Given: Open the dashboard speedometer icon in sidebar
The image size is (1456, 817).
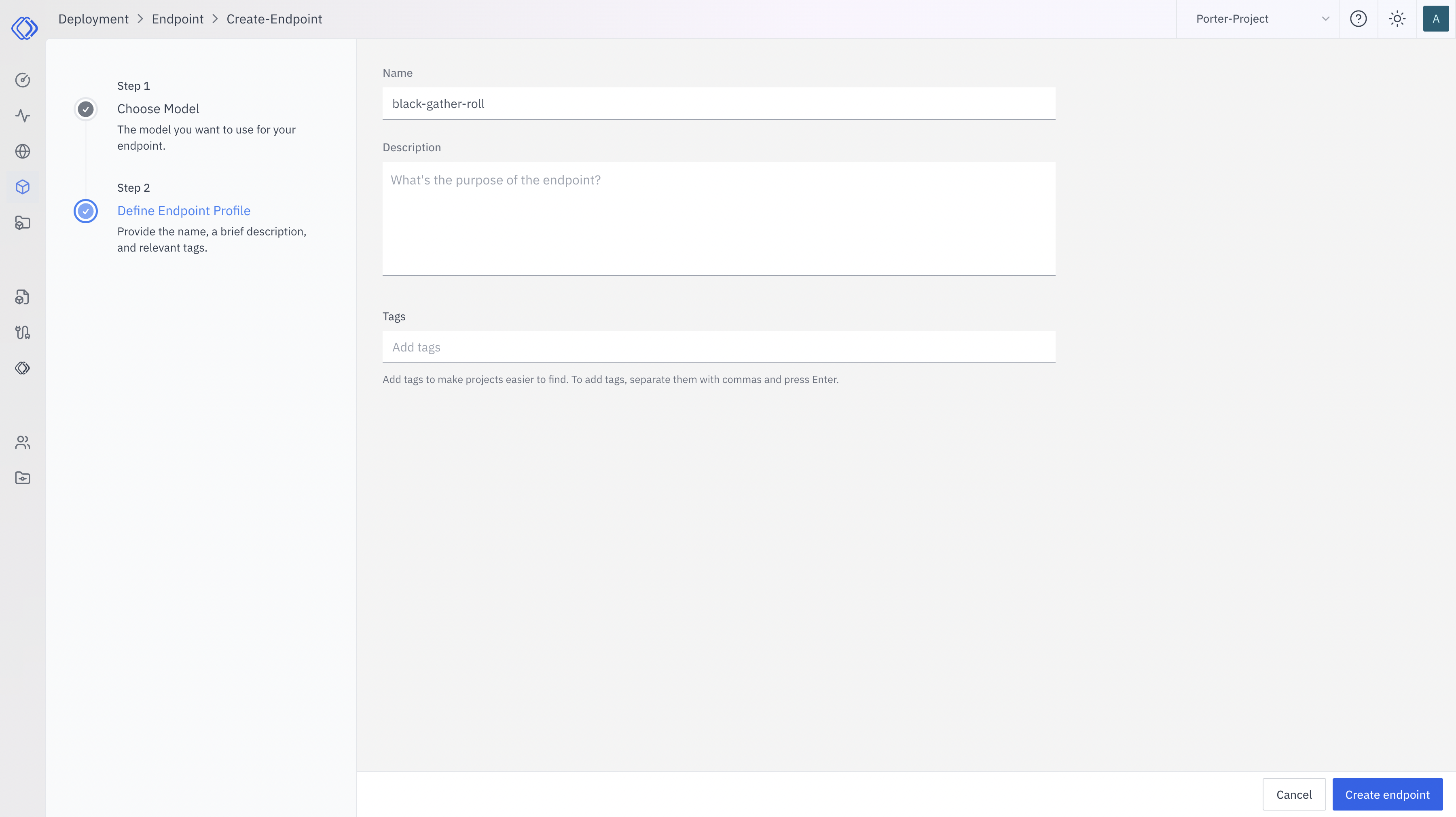Looking at the screenshot, I should pos(23,80).
